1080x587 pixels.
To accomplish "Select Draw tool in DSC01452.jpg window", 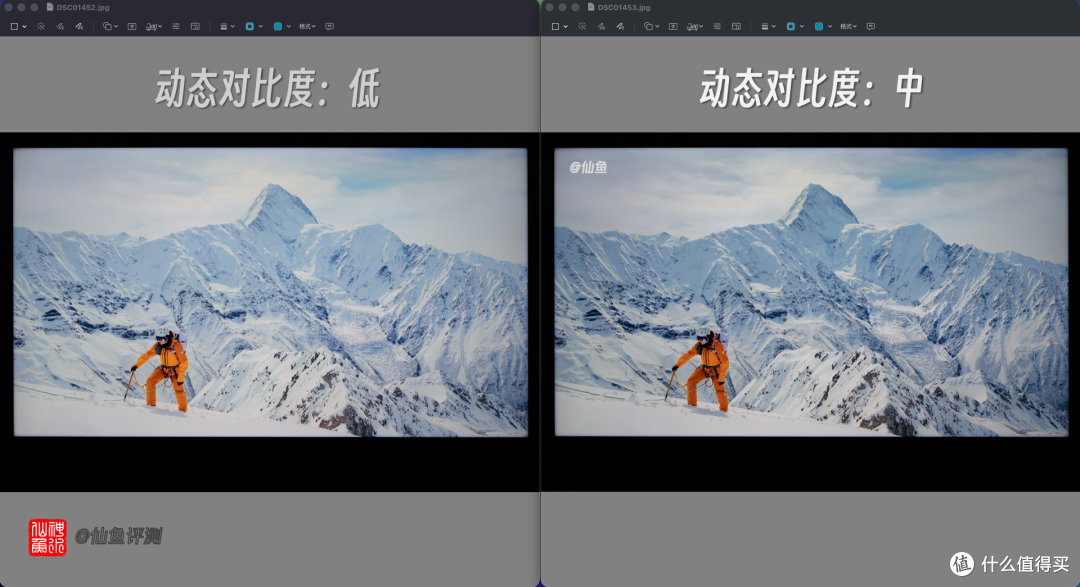I will (x=79, y=26).
